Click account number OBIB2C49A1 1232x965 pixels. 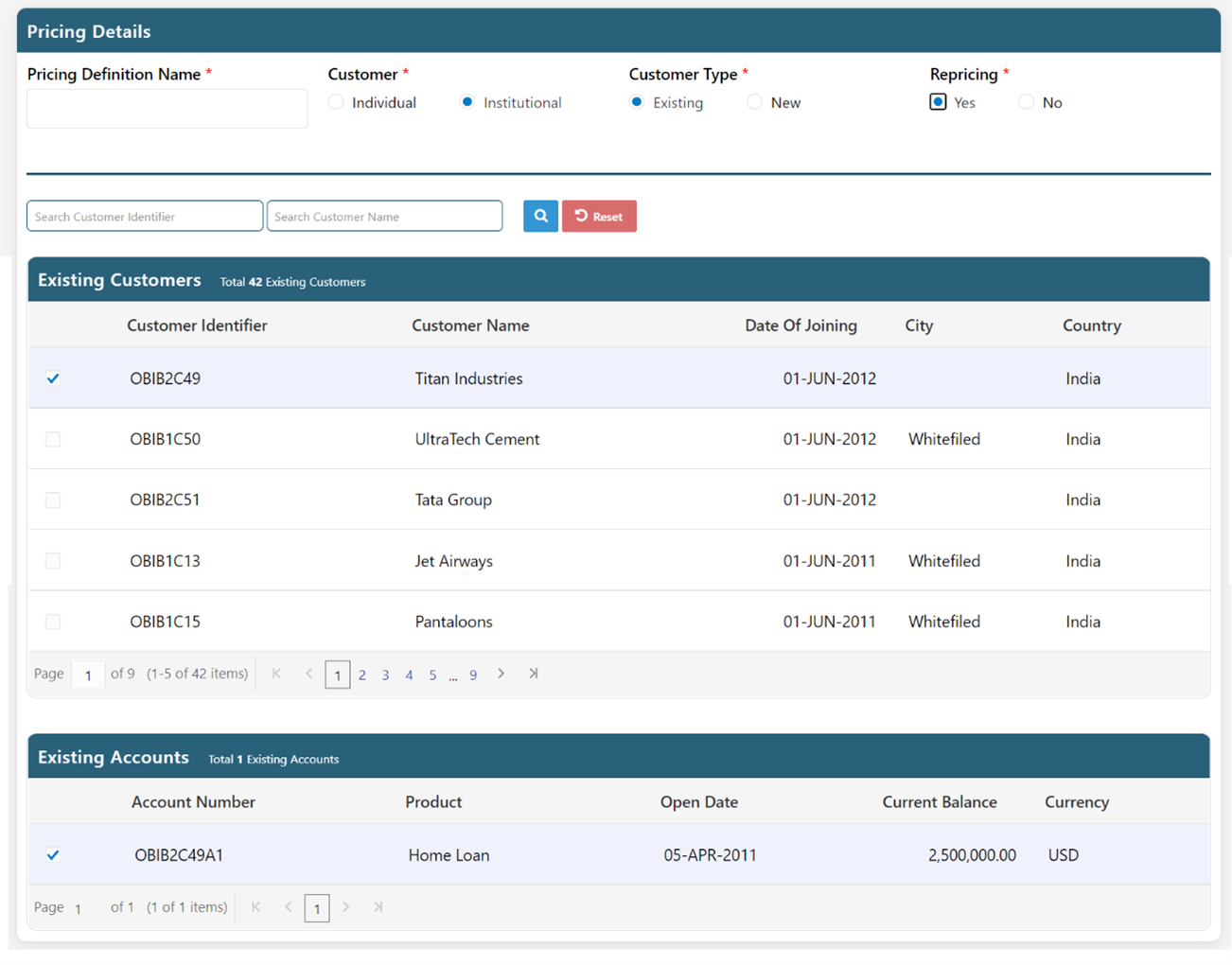179,855
